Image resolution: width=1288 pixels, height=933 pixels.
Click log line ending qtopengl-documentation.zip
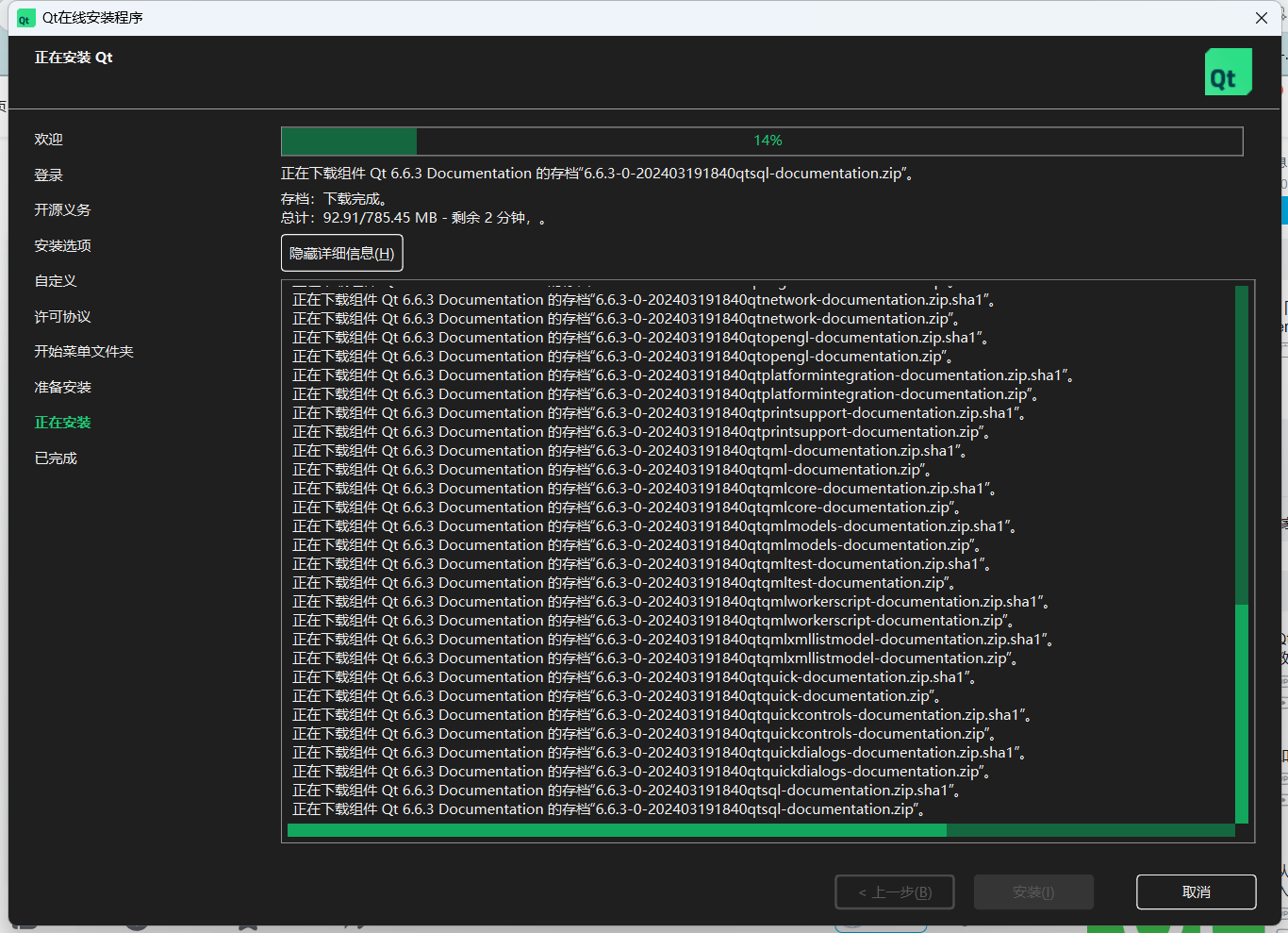point(622,357)
